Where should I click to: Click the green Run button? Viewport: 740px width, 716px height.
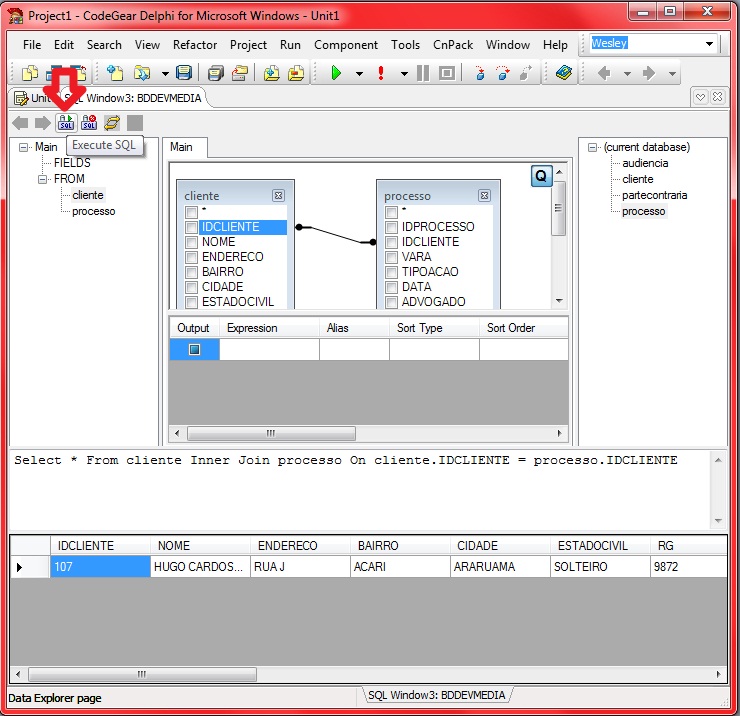click(336, 73)
